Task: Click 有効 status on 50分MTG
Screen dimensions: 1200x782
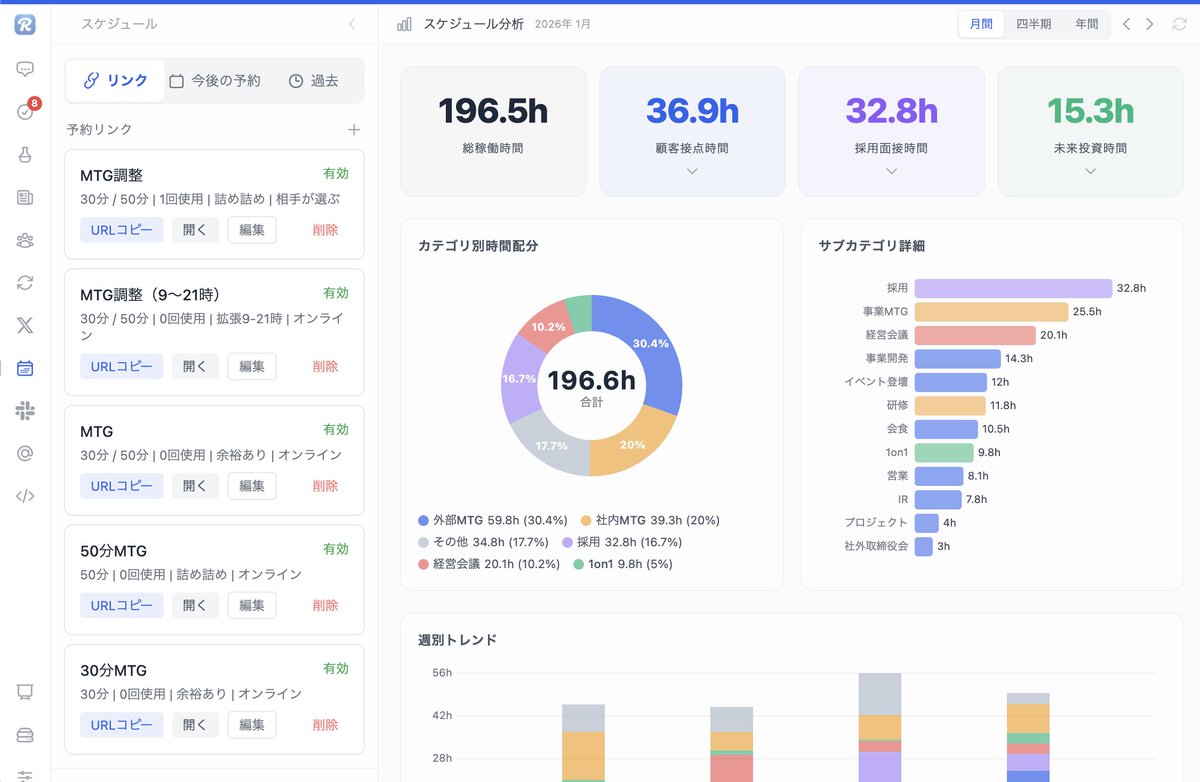Action: (x=336, y=549)
